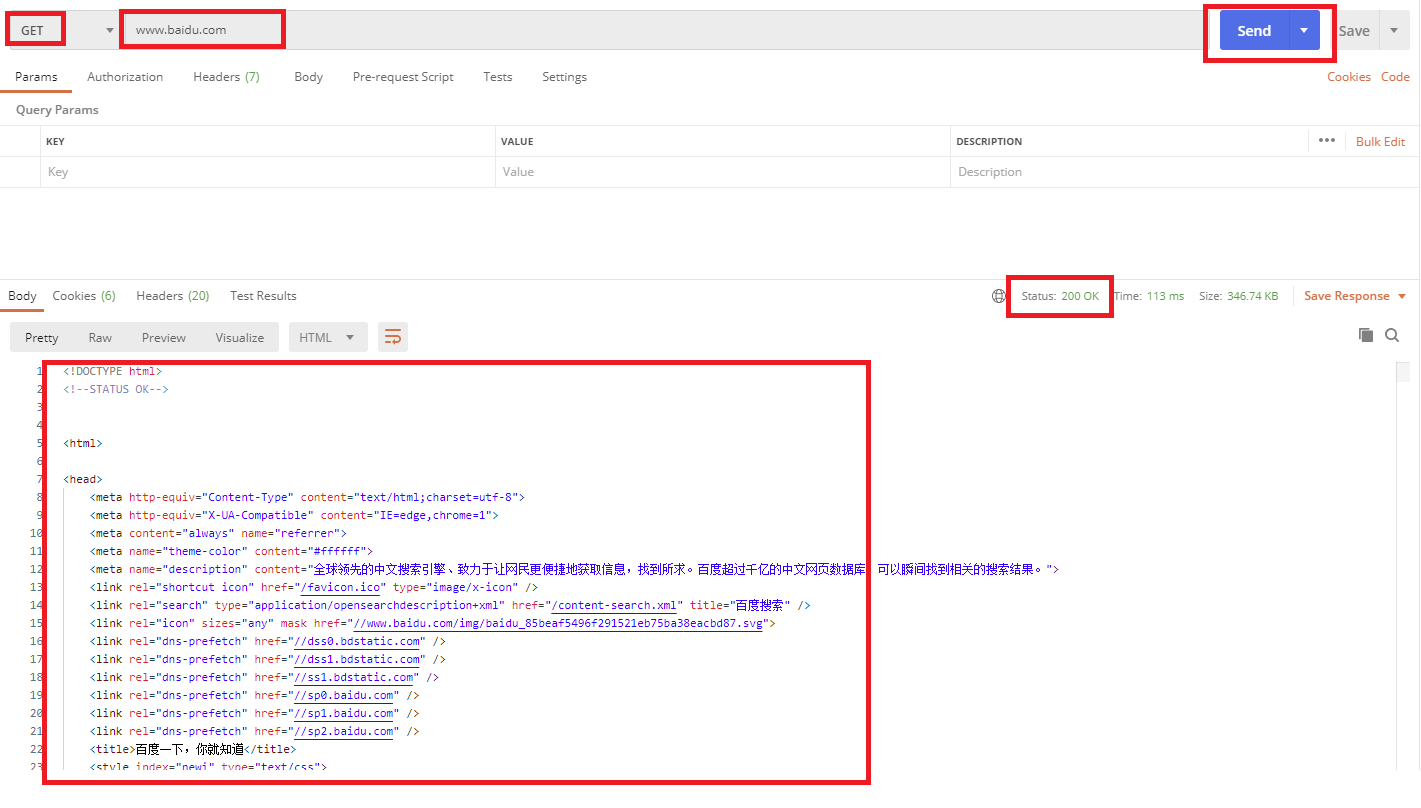Open the three-dot column options menu
Screen dimensions: 1421x808
(1327, 141)
